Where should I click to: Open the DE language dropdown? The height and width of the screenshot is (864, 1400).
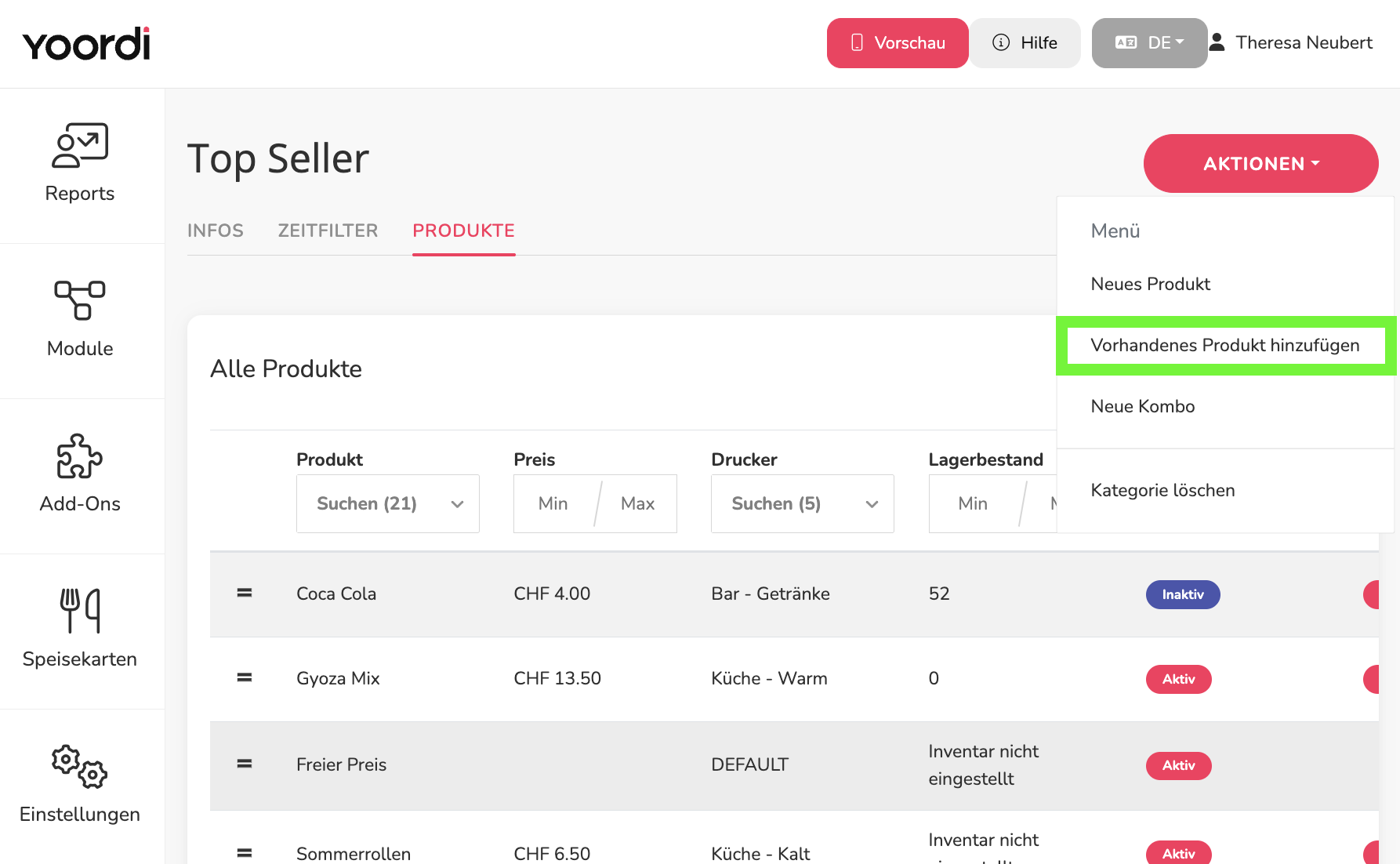(1149, 43)
